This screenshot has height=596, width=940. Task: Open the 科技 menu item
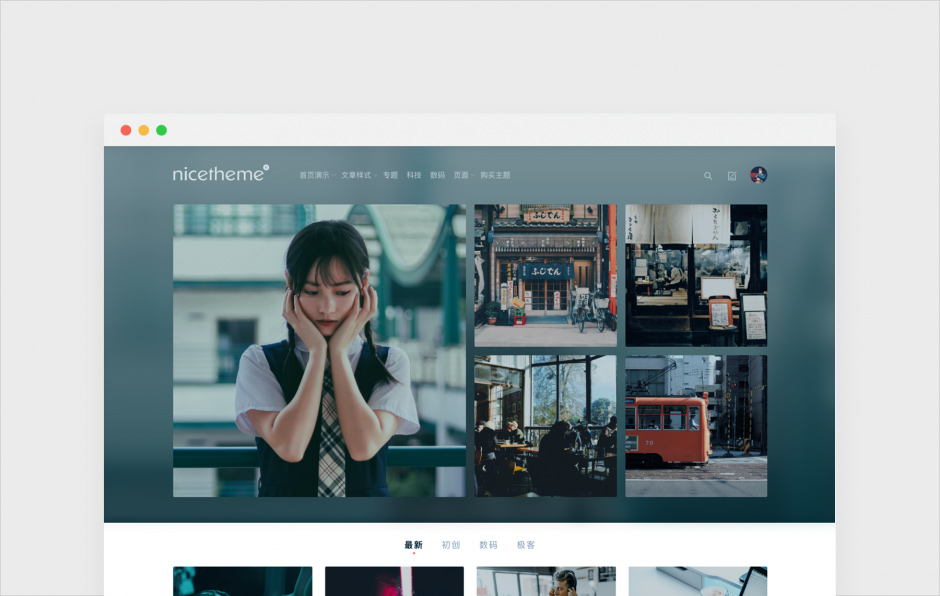point(414,175)
